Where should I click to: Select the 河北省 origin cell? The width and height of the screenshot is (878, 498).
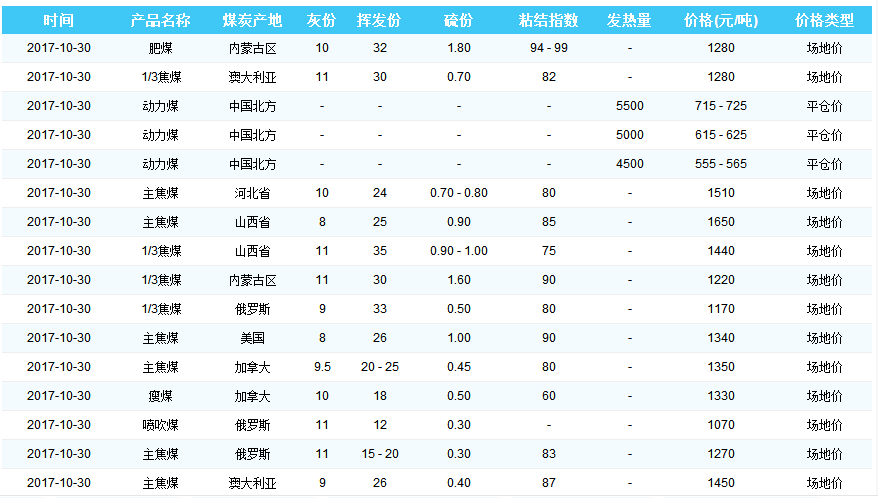252,193
